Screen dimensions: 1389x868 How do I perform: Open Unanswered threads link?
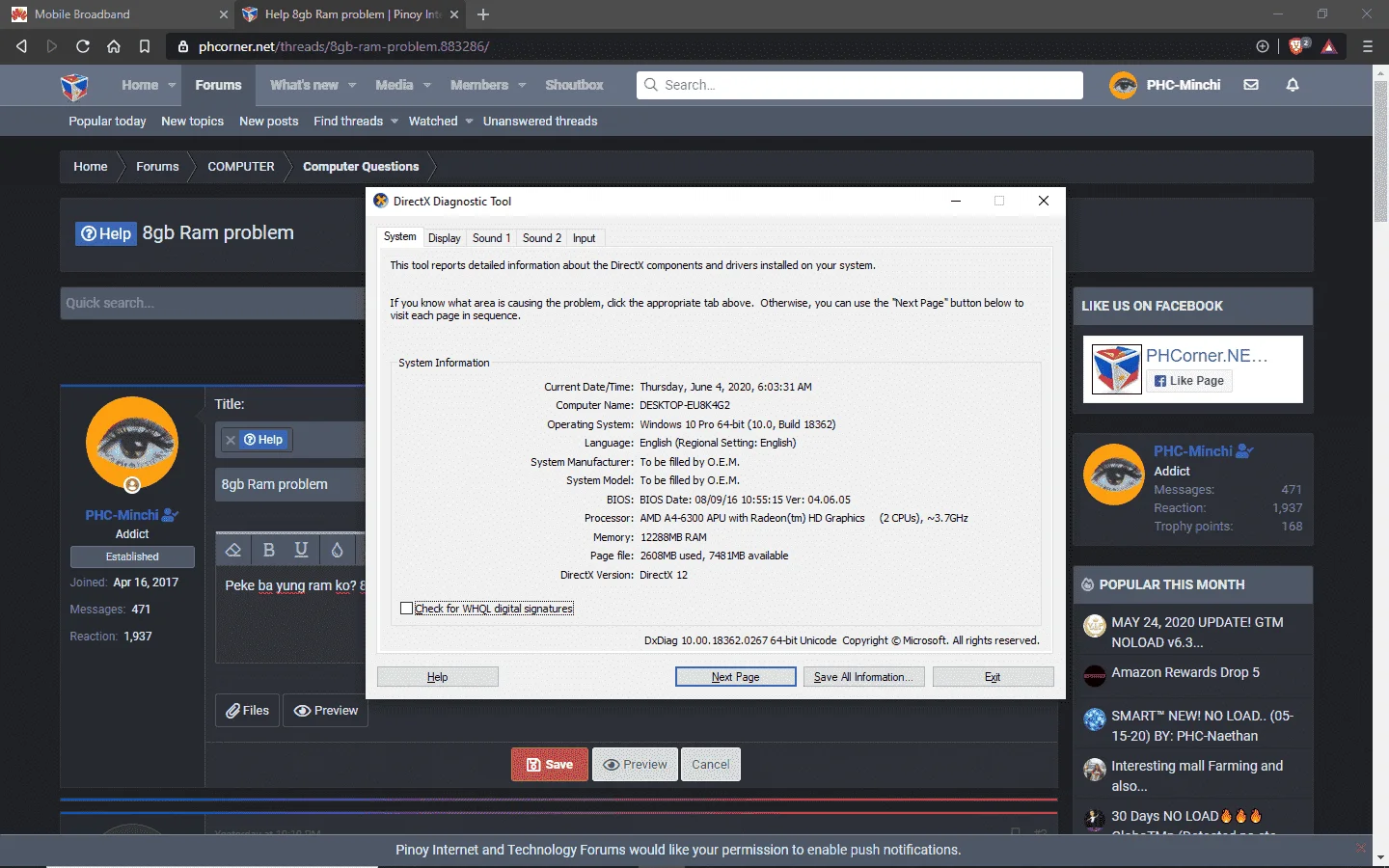[x=540, y=122]
